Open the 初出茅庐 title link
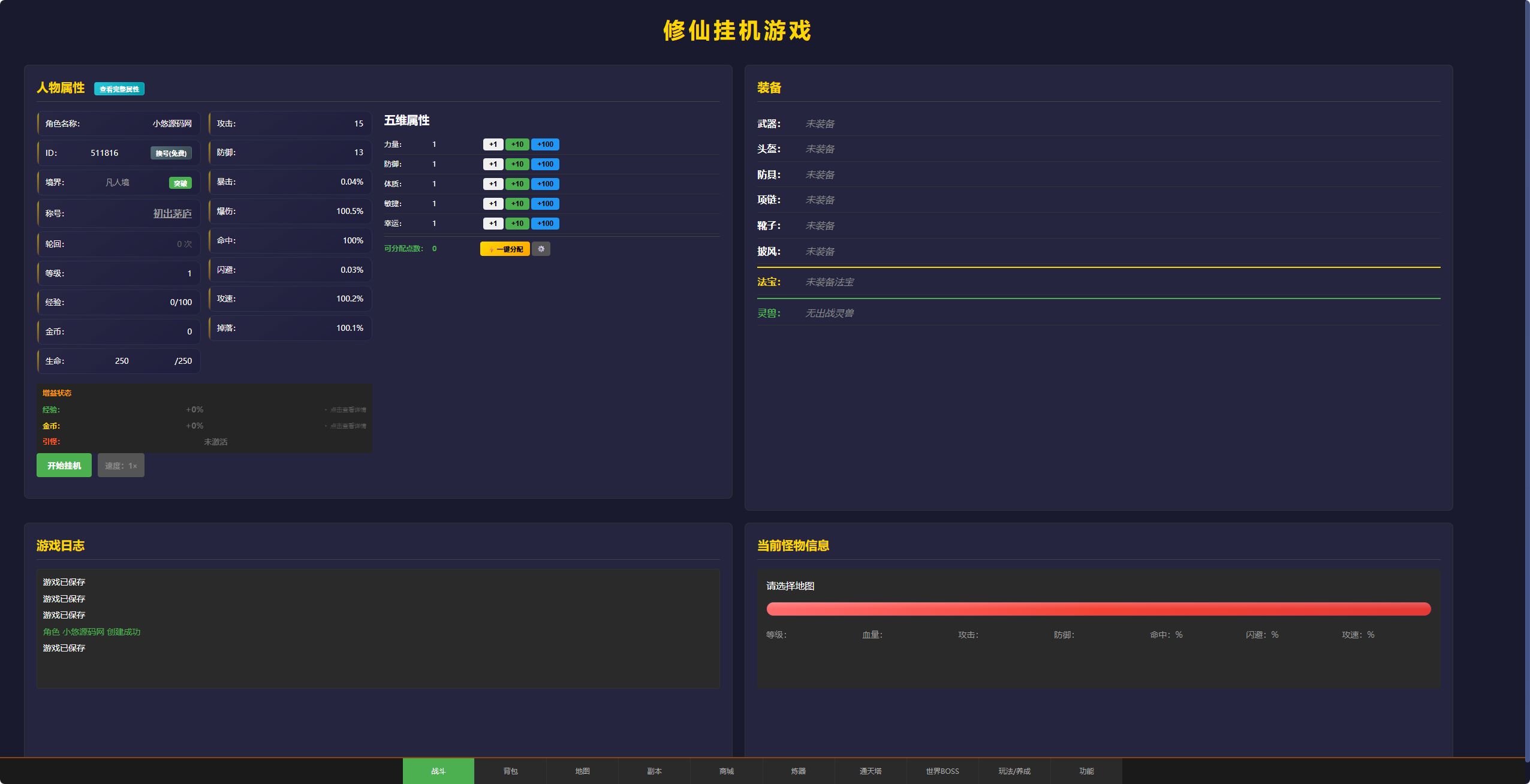Viewport: 1530px width, 784px height. pyautogui.click(x=172, y=213)
